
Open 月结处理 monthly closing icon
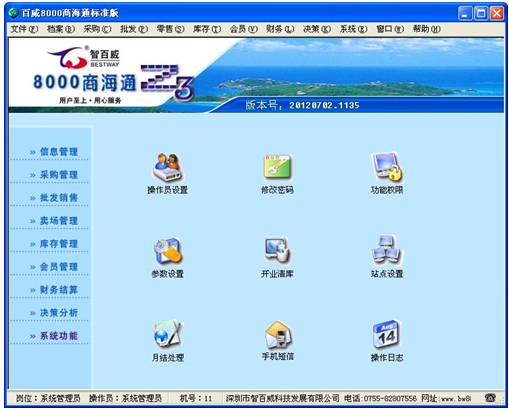pos(168,334)
